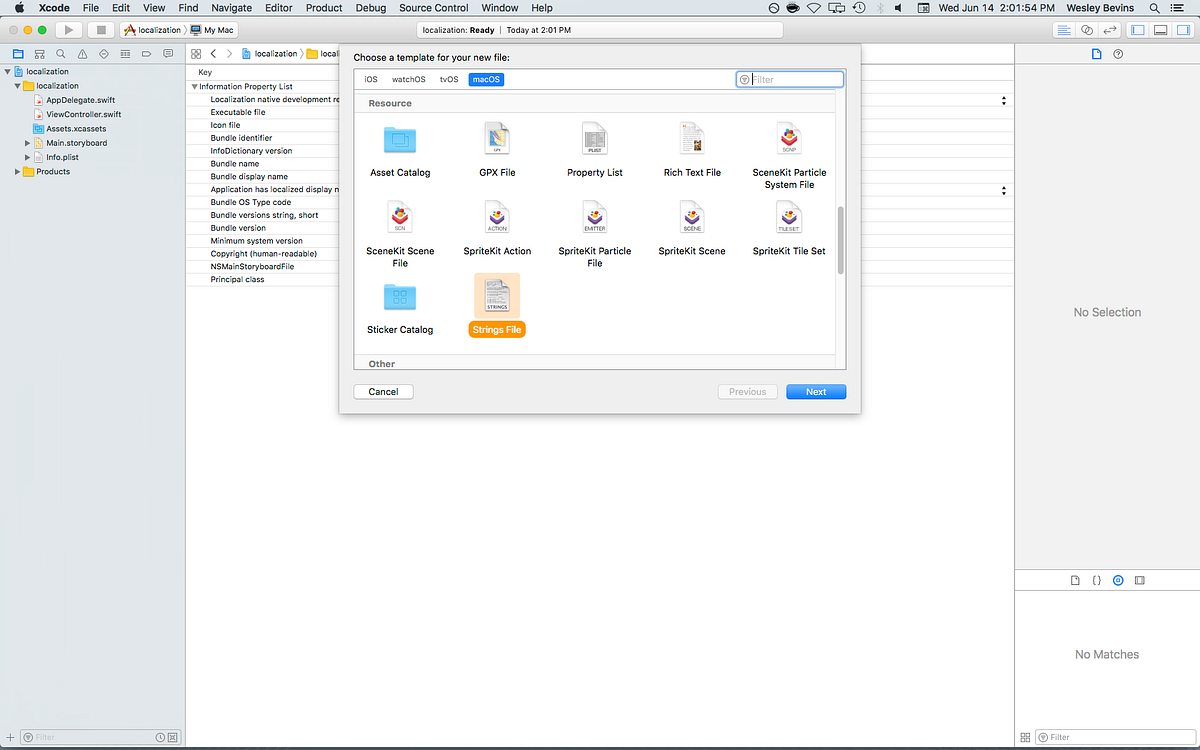Select the Asset Catalog template icon
1200x750 pixels.
tap(400, 138)
